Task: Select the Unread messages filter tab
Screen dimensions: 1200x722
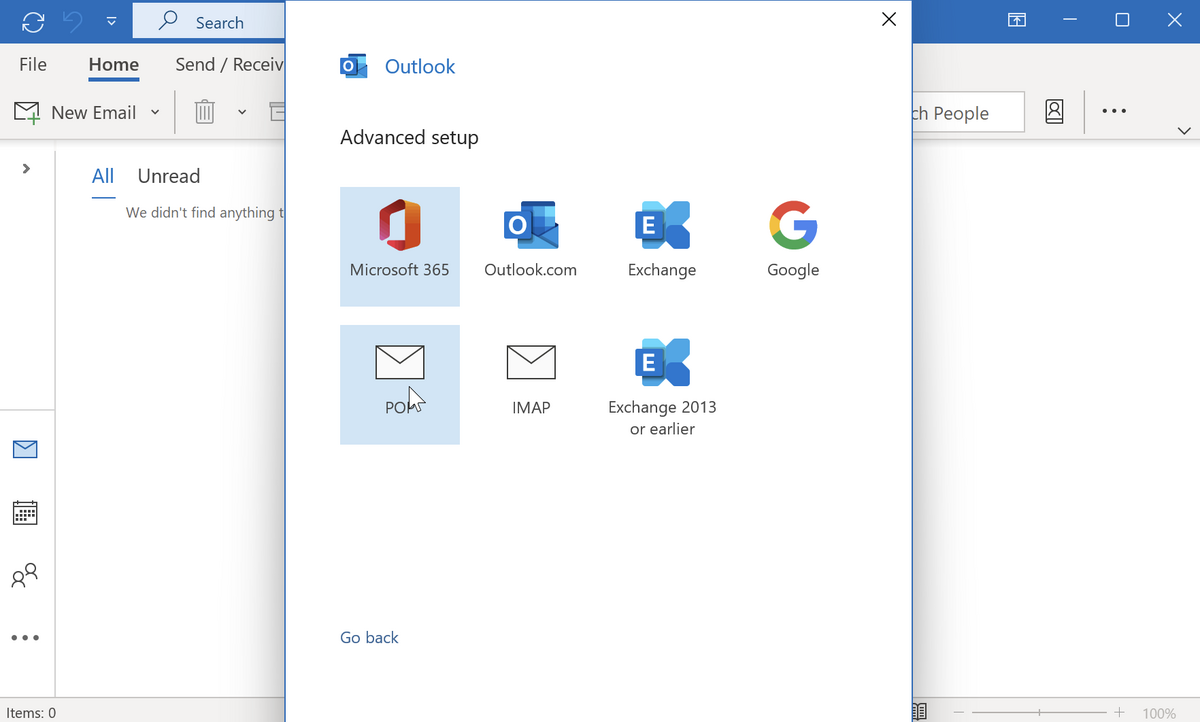Action: point(169,177)
